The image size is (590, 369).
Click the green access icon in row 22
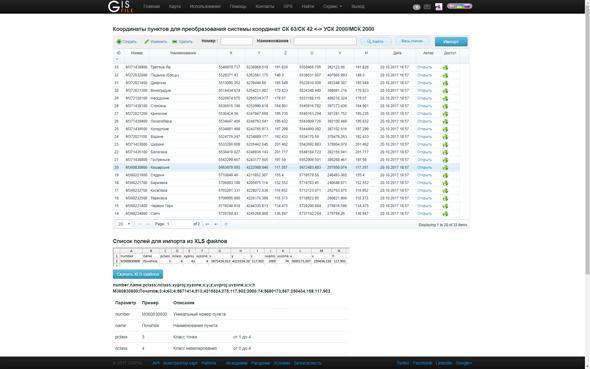point(445,152)
